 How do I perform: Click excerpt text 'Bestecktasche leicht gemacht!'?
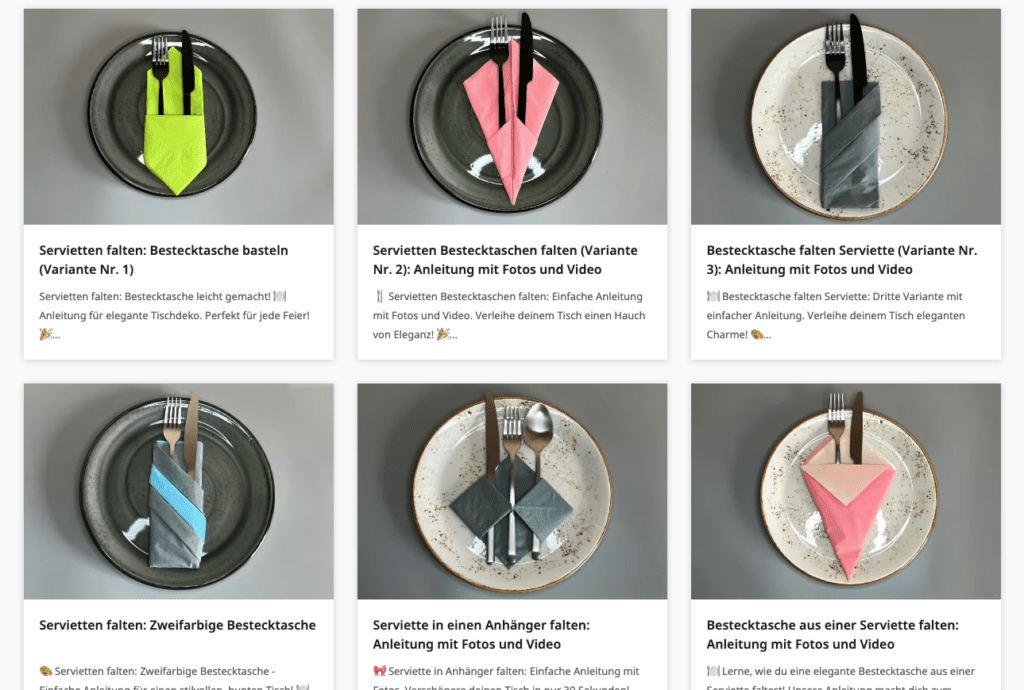[197, 296]
